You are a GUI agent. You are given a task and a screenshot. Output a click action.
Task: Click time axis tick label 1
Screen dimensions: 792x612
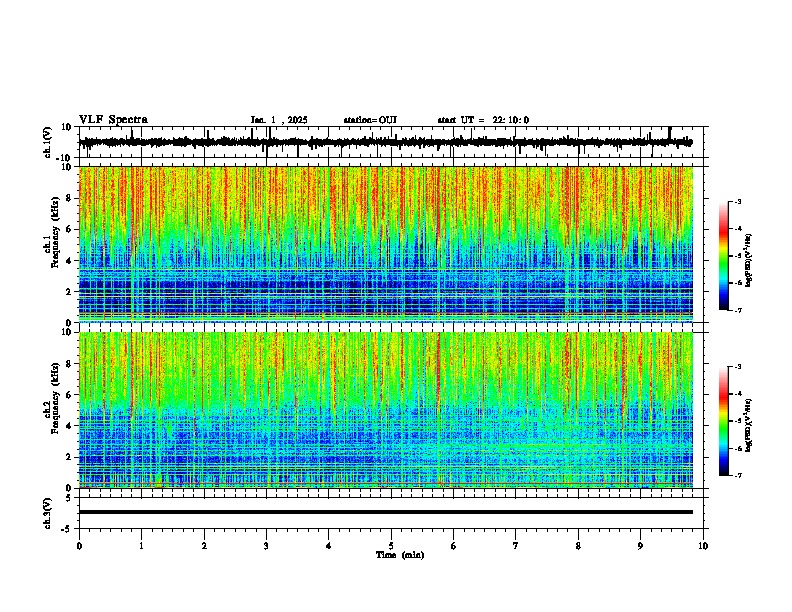tap(141, 546)
